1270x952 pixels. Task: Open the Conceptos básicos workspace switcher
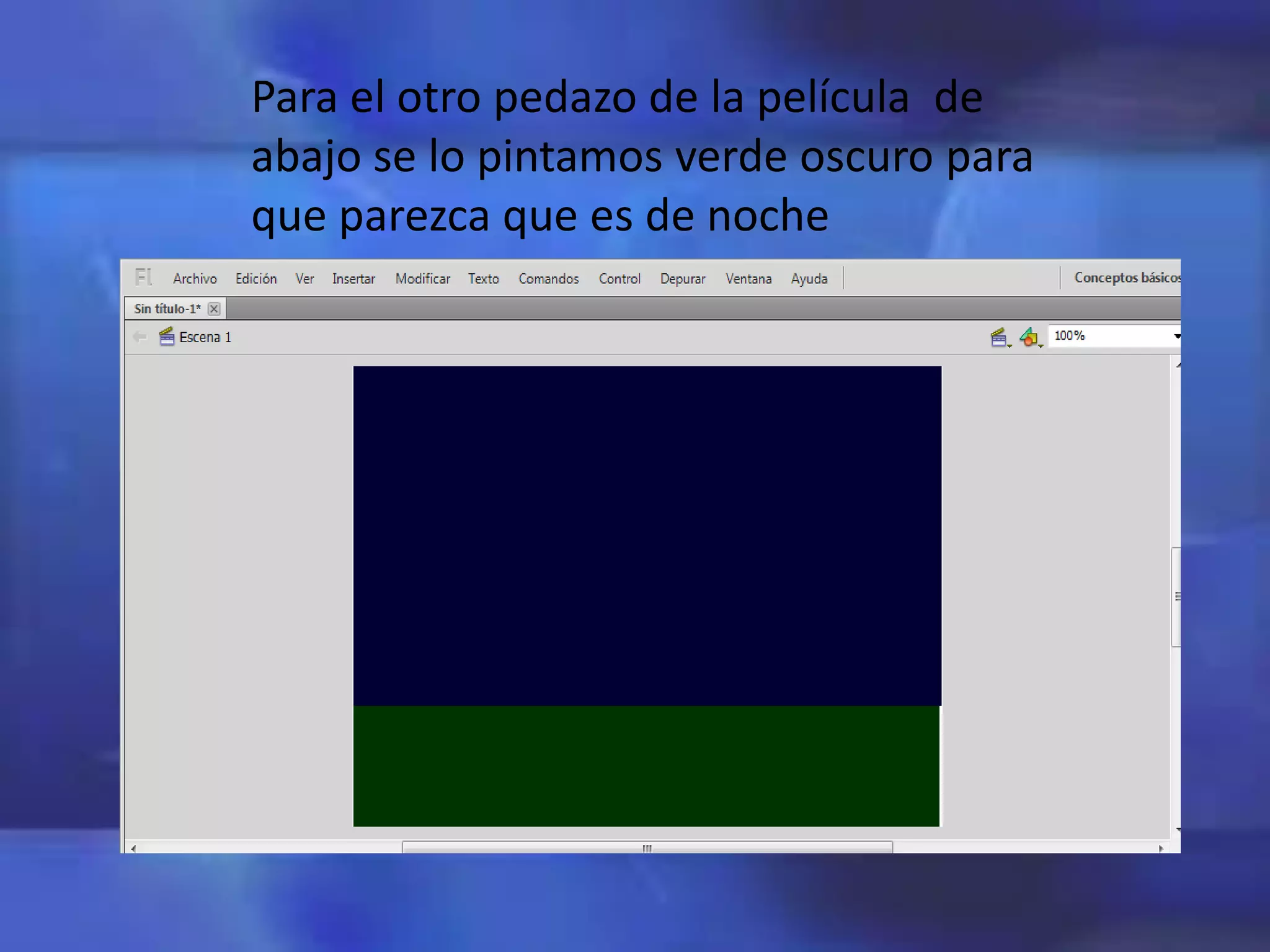click(x=1127, y=278)
